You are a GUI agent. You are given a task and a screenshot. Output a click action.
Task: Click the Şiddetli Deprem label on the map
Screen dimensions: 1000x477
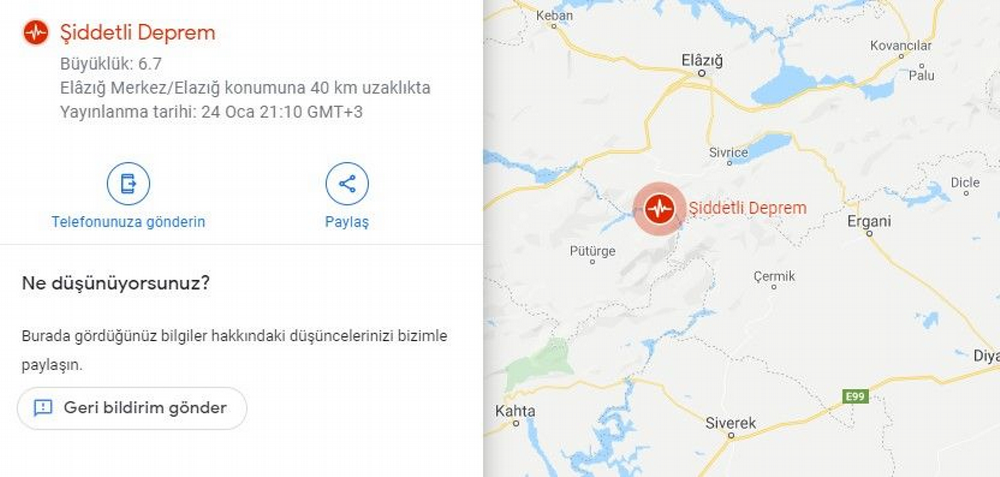tap(747, 208)
